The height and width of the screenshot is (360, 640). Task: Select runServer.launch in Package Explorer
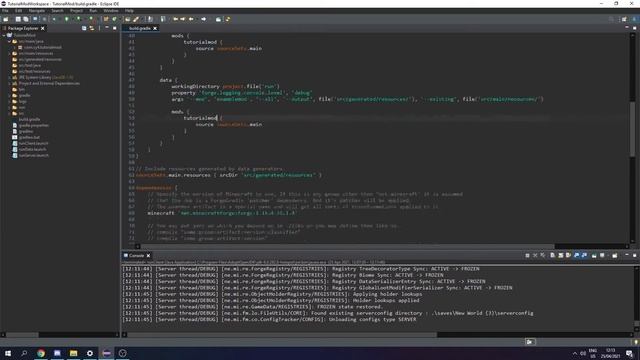33,155
